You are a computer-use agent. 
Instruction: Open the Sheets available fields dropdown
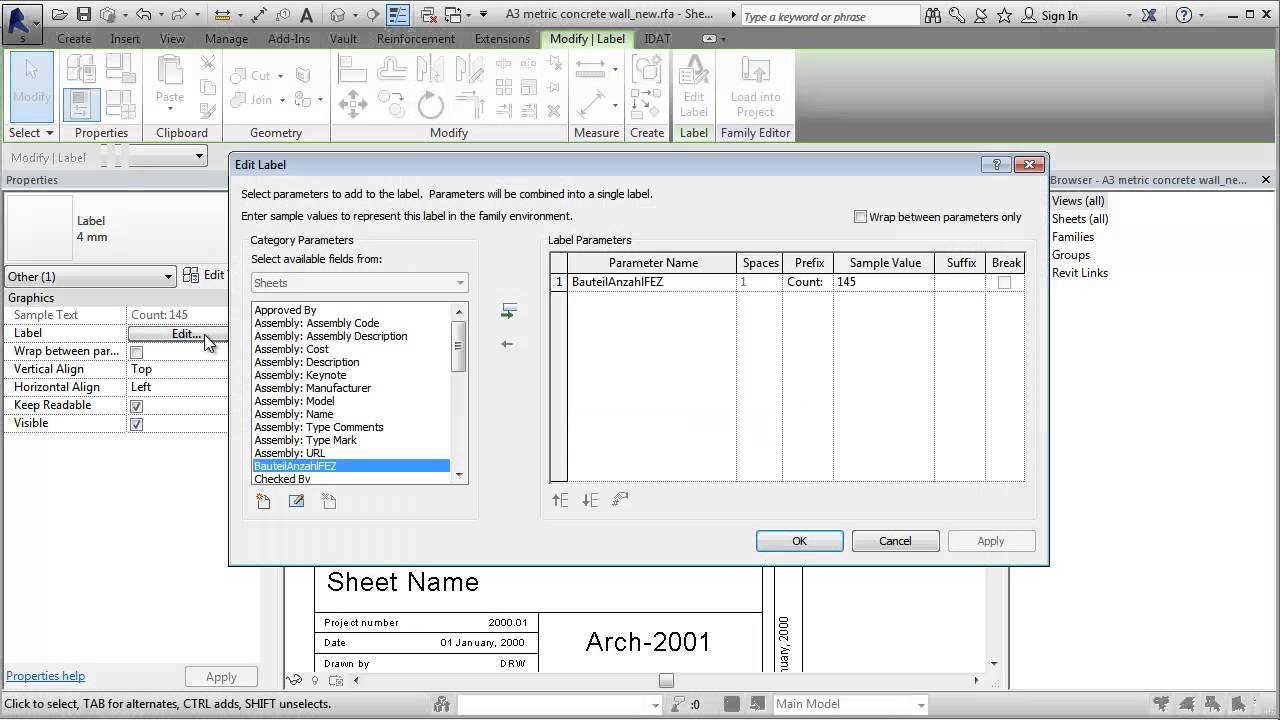coord(359,283)
